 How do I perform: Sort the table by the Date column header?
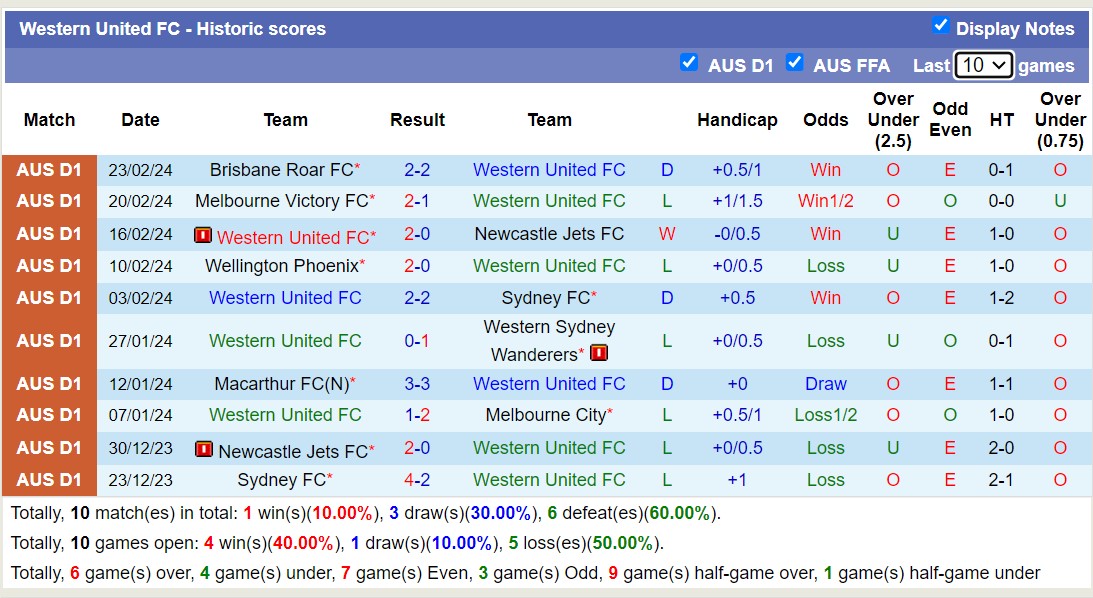[x=140, y=120]
